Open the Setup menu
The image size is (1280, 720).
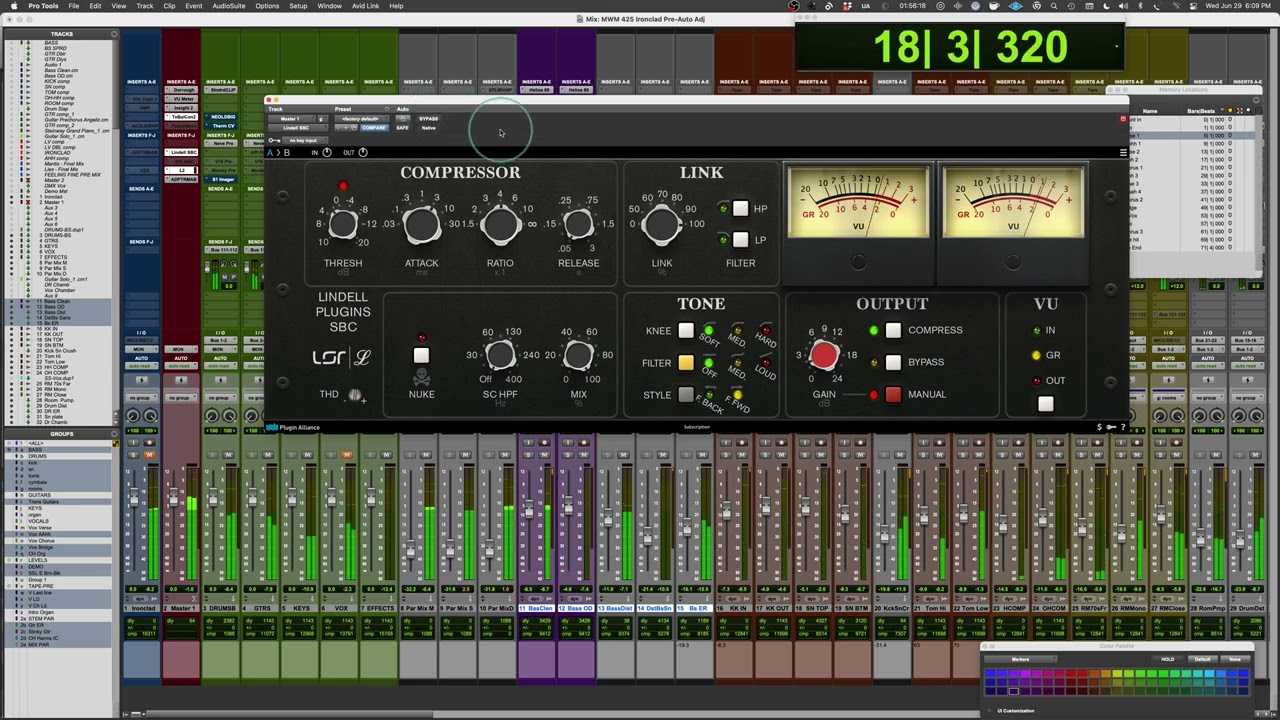(298, 6)
